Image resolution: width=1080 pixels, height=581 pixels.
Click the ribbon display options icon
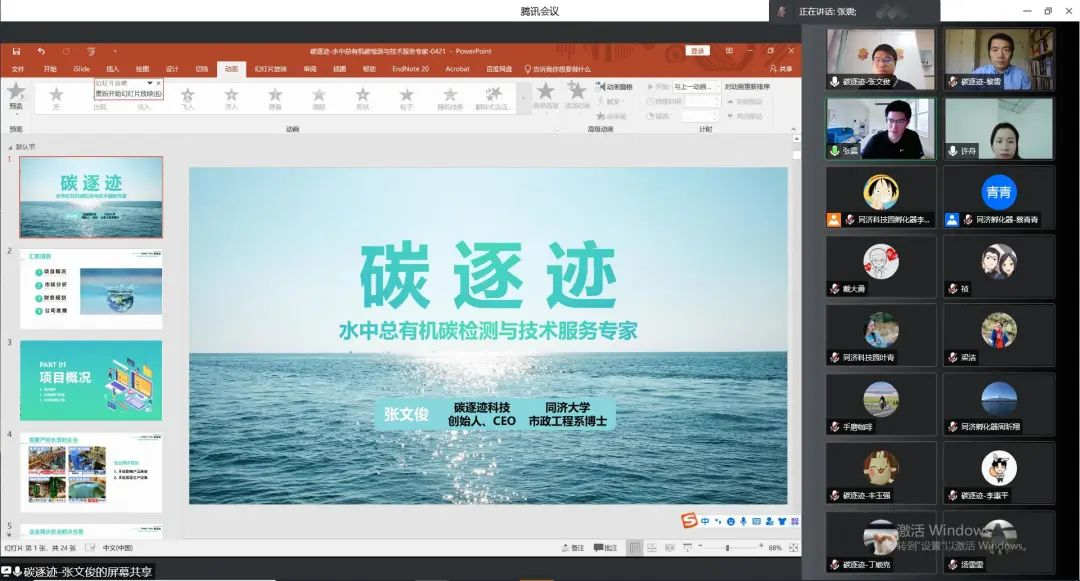click(x=729, y=51)
